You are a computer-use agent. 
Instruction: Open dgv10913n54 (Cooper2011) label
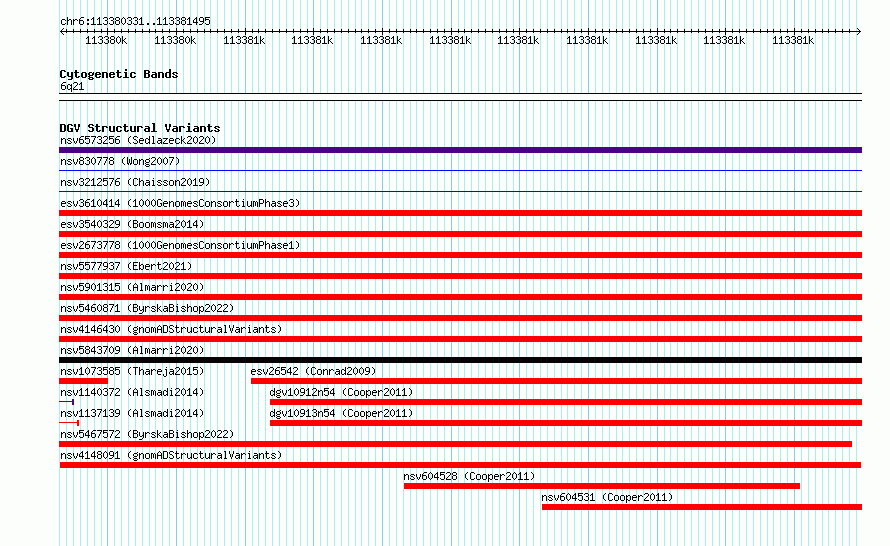tap(341, 413)
